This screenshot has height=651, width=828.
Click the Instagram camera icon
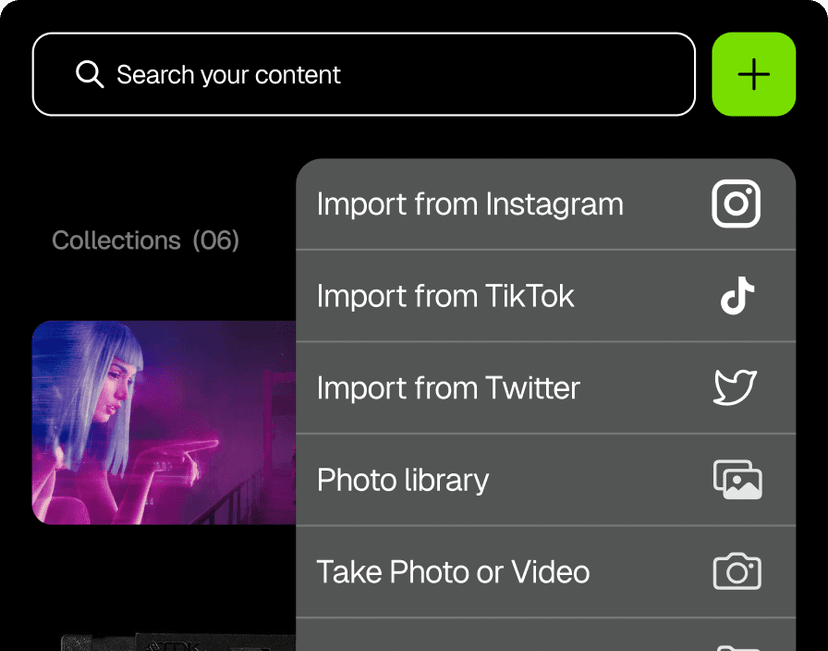737,203
